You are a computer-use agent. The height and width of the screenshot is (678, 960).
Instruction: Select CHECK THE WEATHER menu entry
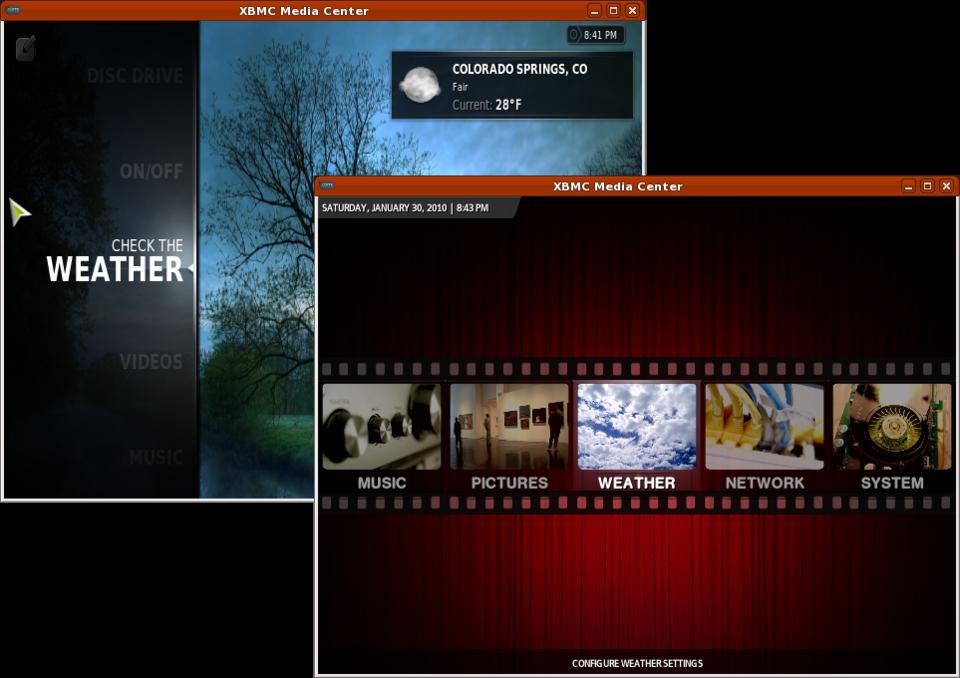pos(115,261)
